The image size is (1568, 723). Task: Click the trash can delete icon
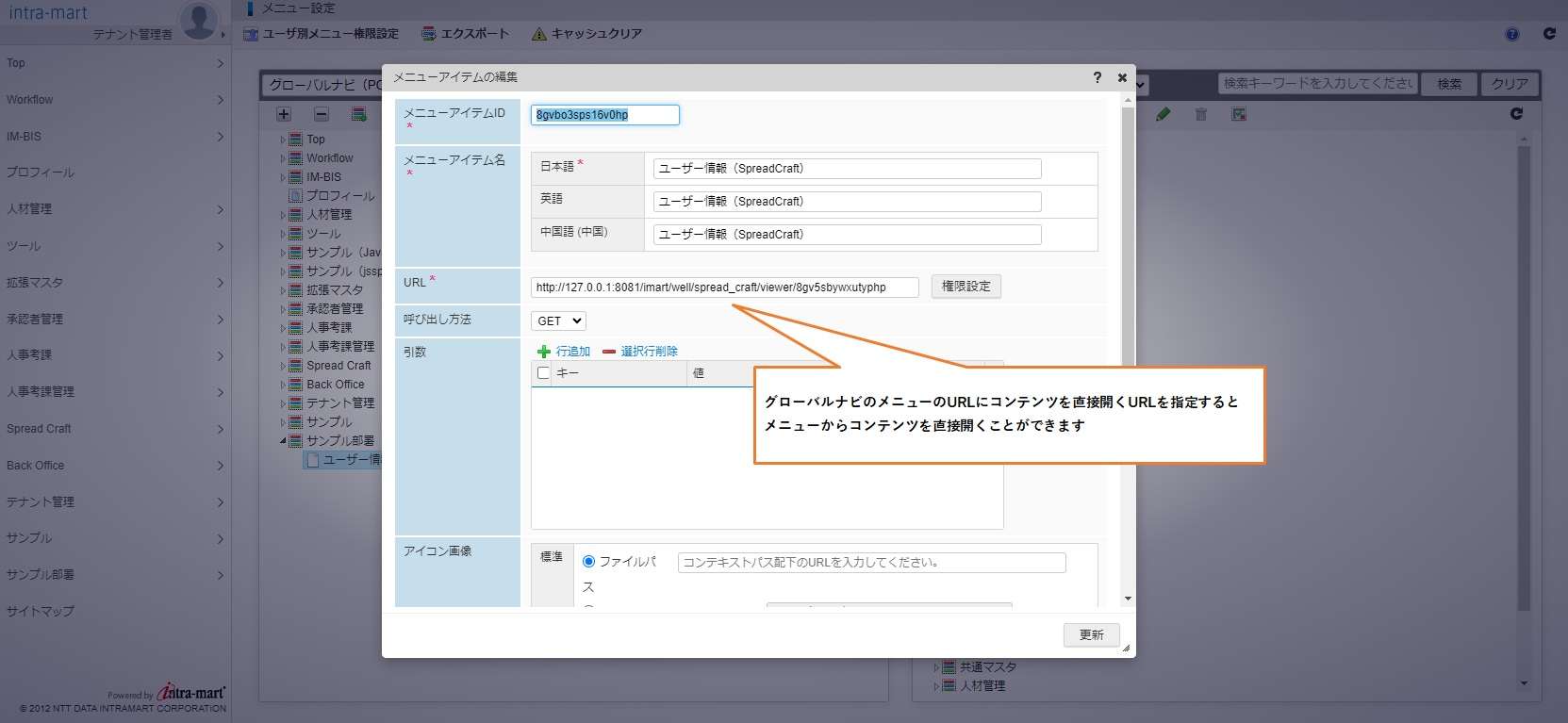1200,114
